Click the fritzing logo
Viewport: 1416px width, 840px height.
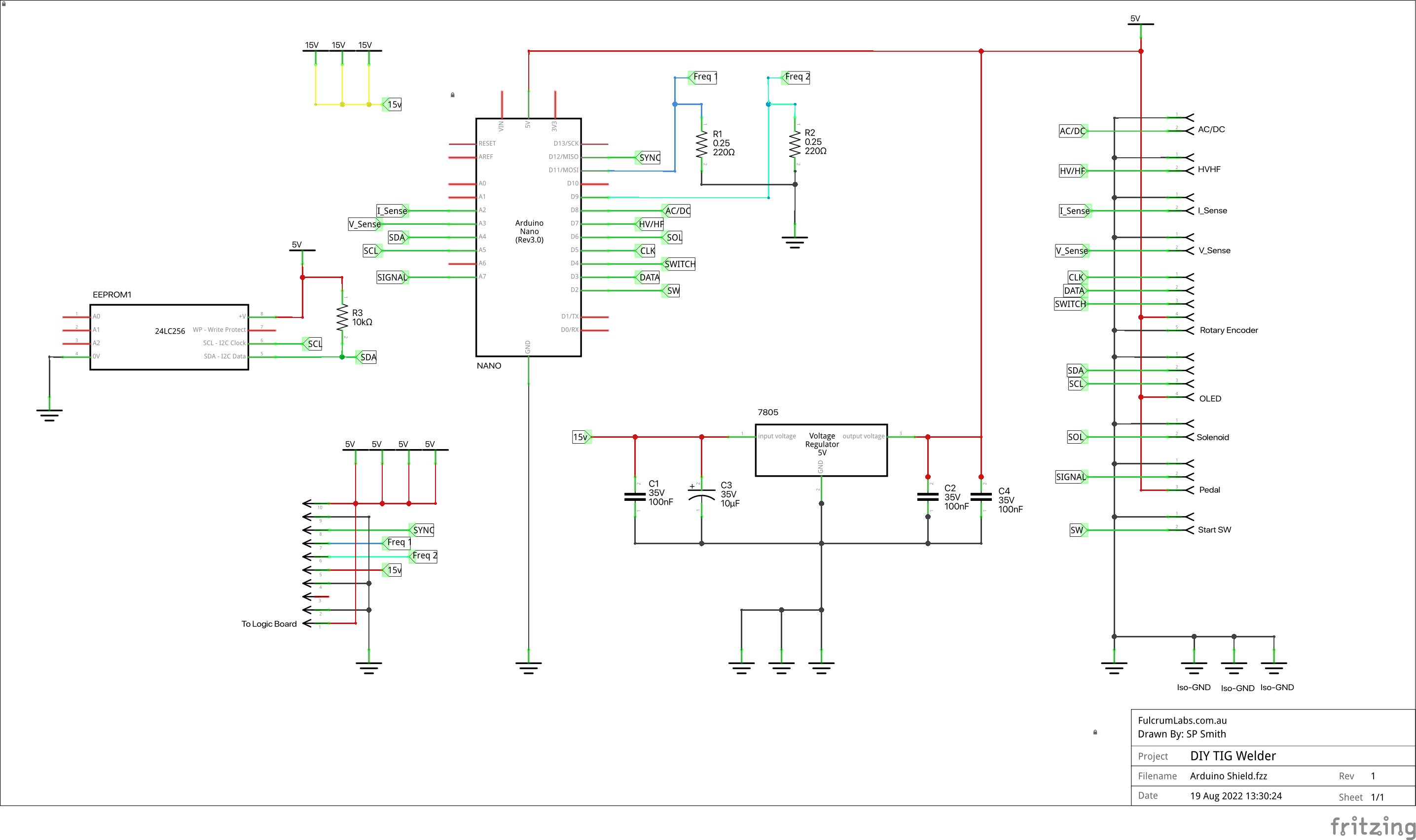pyautogui.click(x=1373, y=826)
